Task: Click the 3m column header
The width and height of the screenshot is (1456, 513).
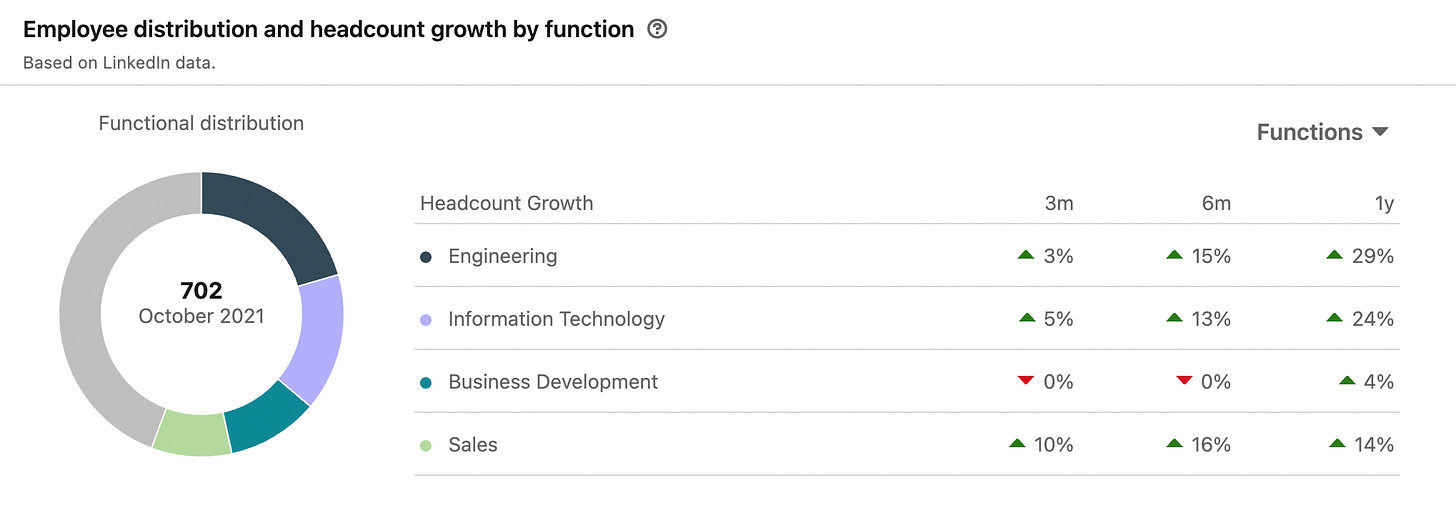Action: 1058,204
